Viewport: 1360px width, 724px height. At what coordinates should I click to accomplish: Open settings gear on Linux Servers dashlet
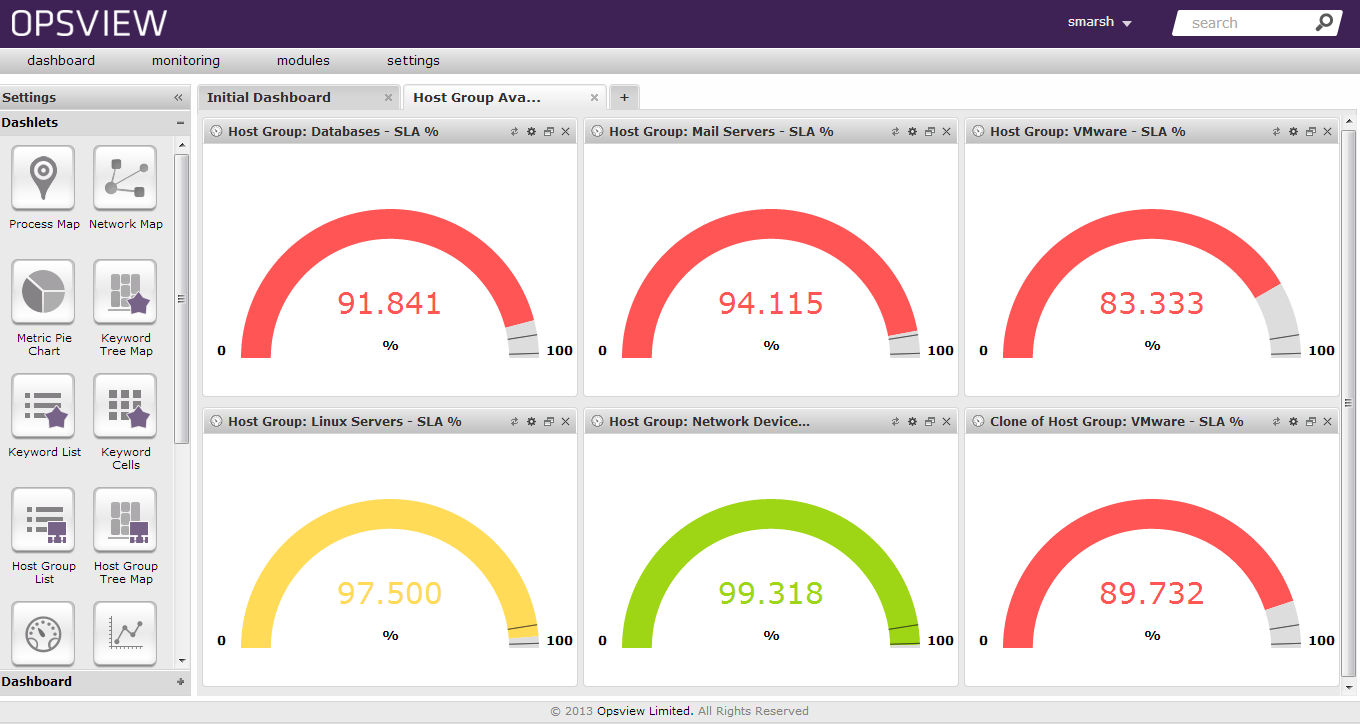click(531, 422)
